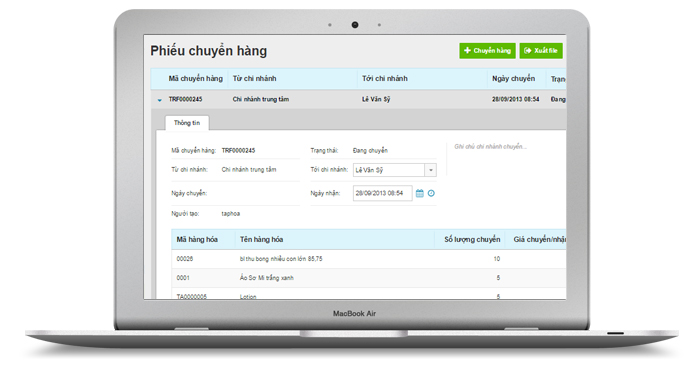The width and height of the screenshot is (684, 372).
Task: Click the 28/09/2013 08:54 cell in list row
Action: tap(516, 99)
